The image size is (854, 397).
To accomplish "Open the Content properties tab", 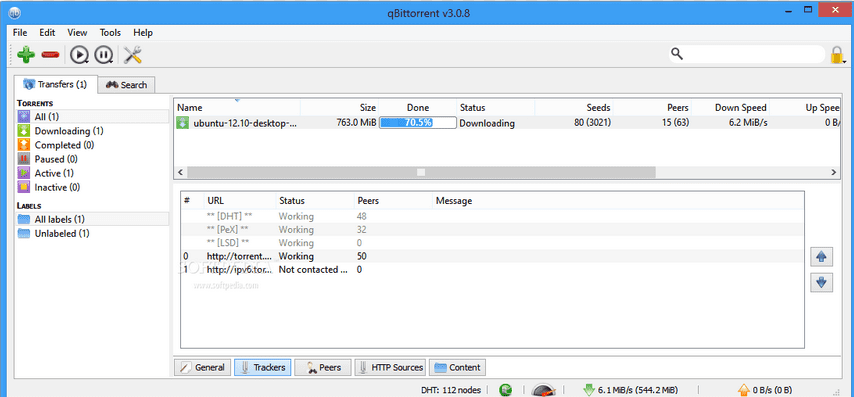I will coord(458,368).
